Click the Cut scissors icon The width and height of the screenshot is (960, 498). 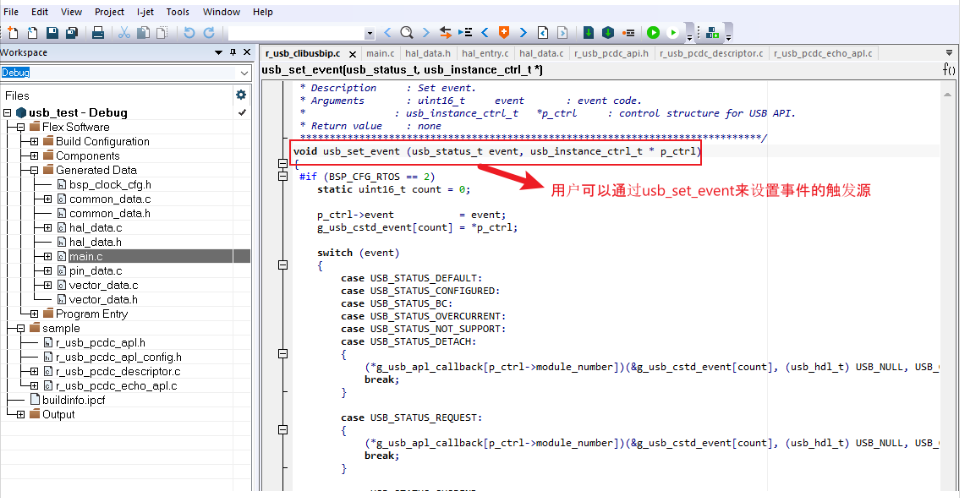(124, 32)
